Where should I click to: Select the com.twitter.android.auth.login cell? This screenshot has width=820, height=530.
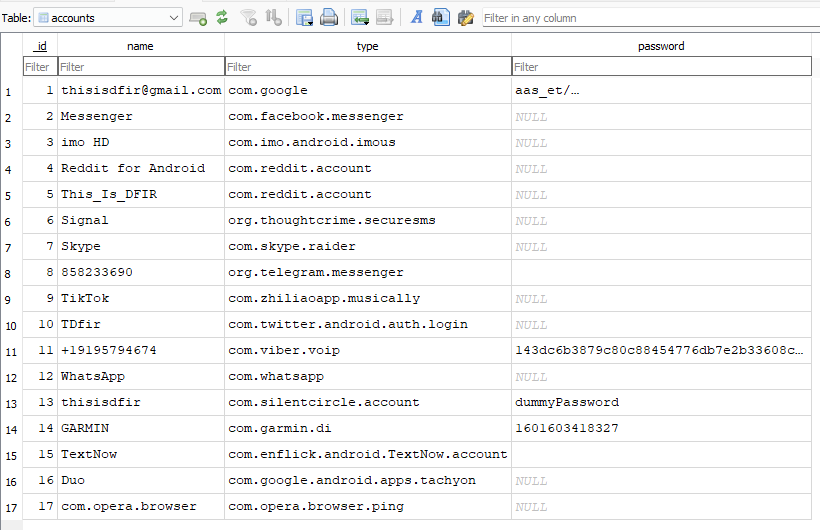[368, 324]
